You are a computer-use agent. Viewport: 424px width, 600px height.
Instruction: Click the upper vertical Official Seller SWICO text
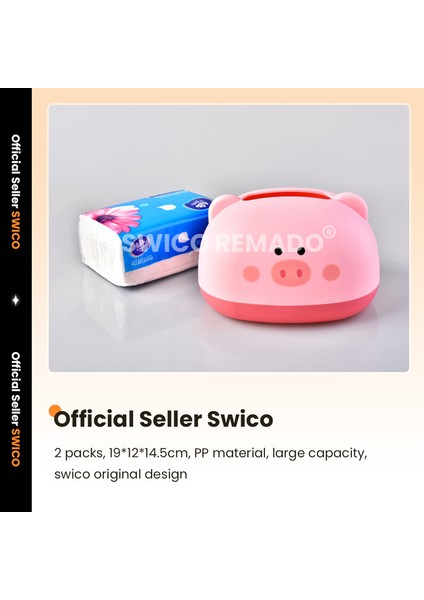(16, 192)
